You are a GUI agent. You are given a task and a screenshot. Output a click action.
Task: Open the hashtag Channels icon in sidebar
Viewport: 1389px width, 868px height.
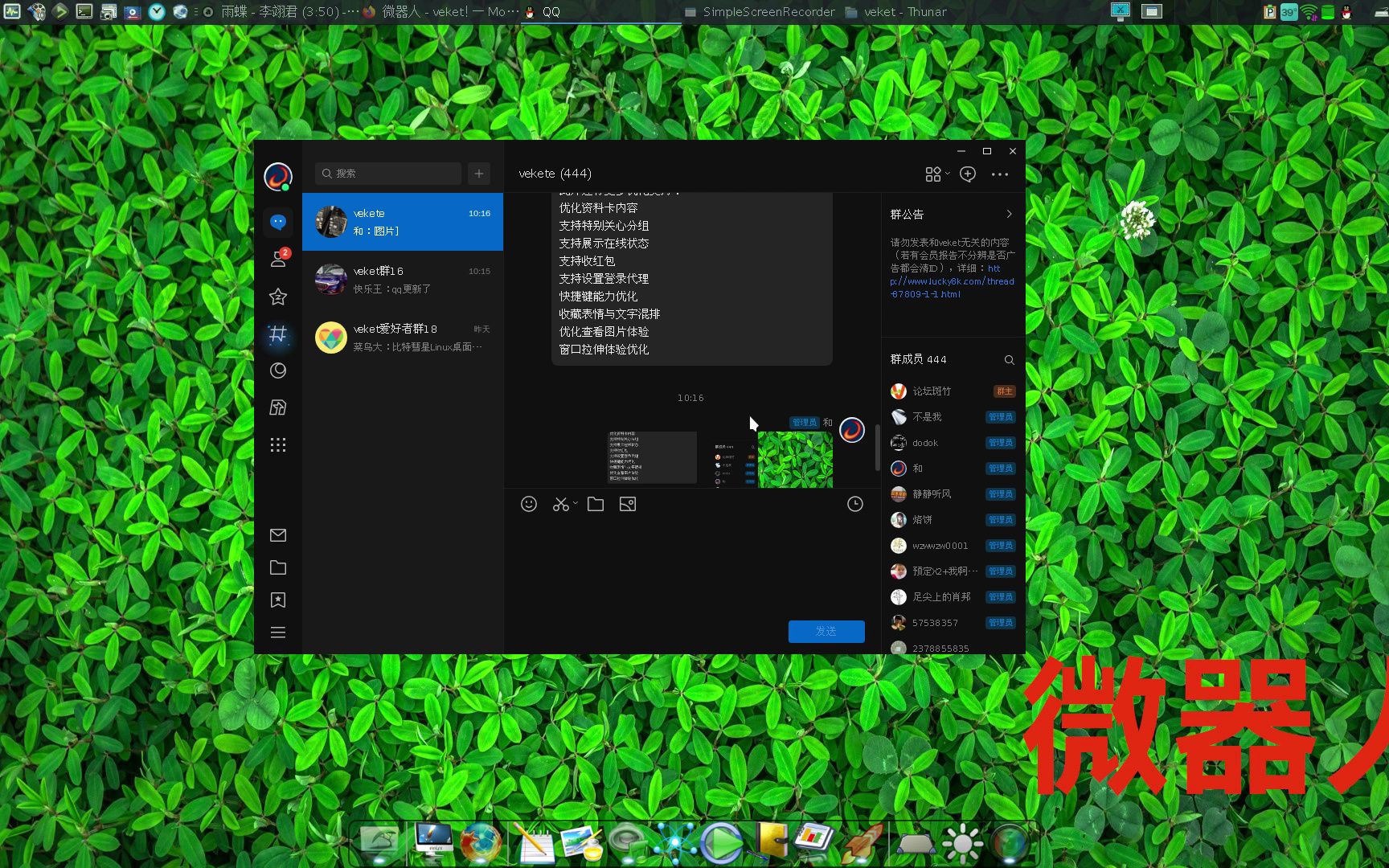point(278,334)
